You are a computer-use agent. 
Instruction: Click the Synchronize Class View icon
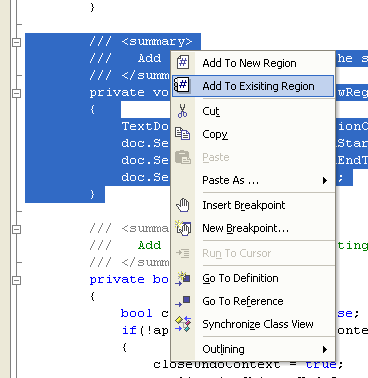coord(183,324)
